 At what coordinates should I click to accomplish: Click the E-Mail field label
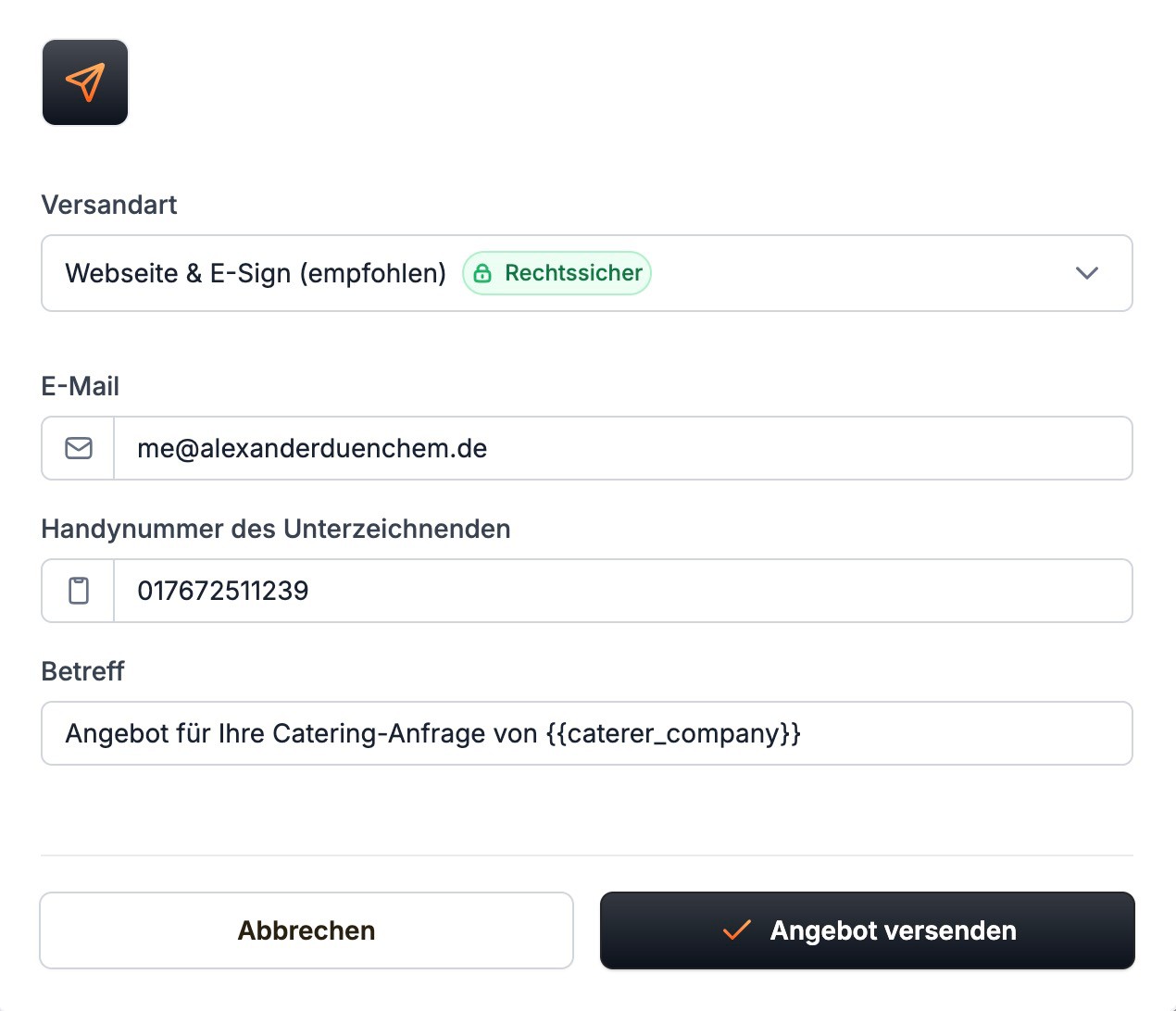coord(81,386)
